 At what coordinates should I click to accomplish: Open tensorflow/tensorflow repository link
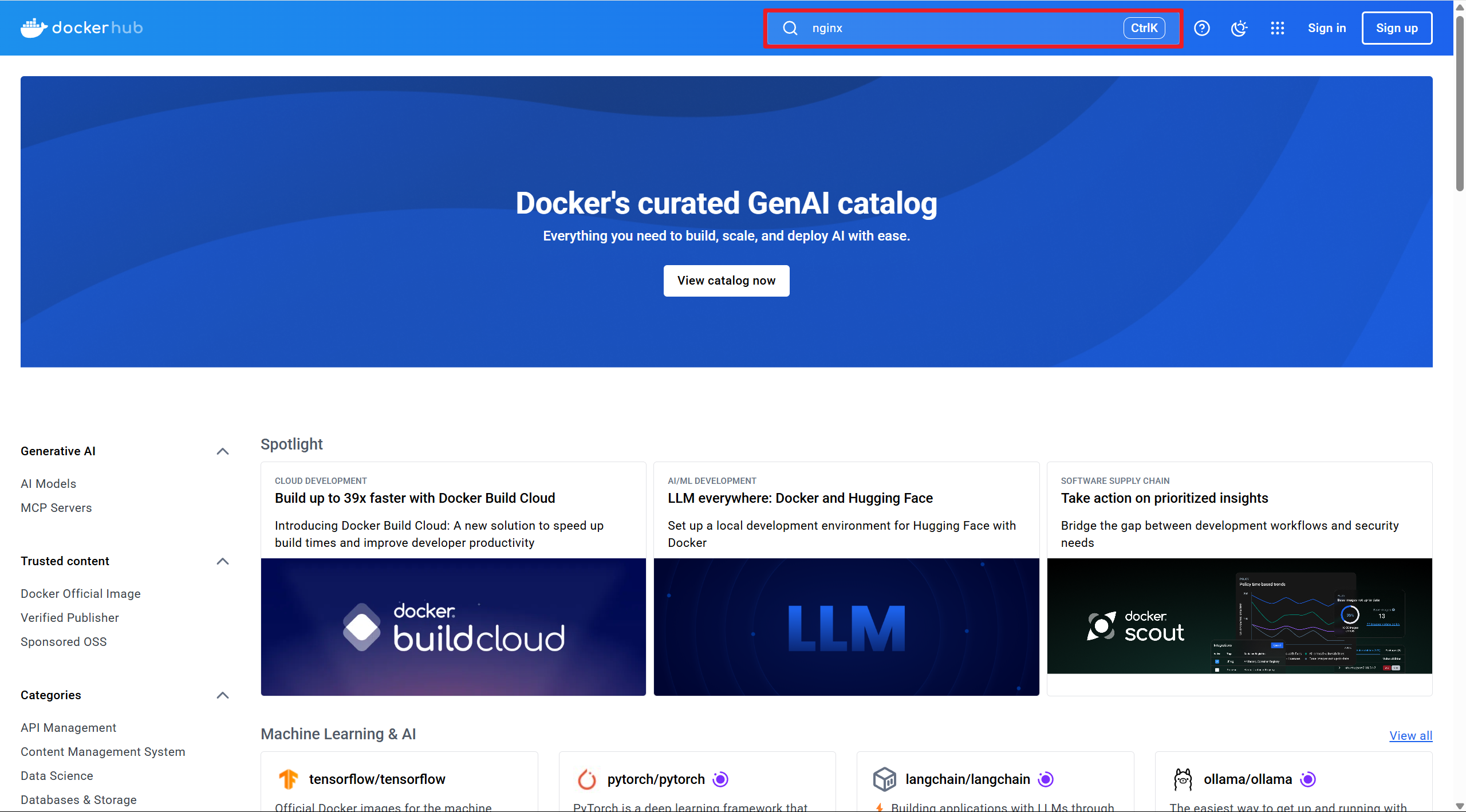click(x=377, y=779)
